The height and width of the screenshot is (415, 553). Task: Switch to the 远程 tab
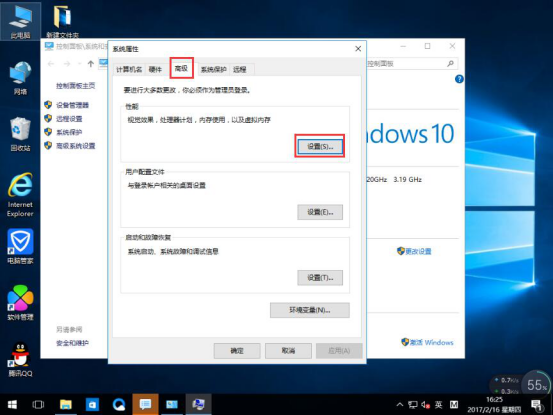(240, 69)
